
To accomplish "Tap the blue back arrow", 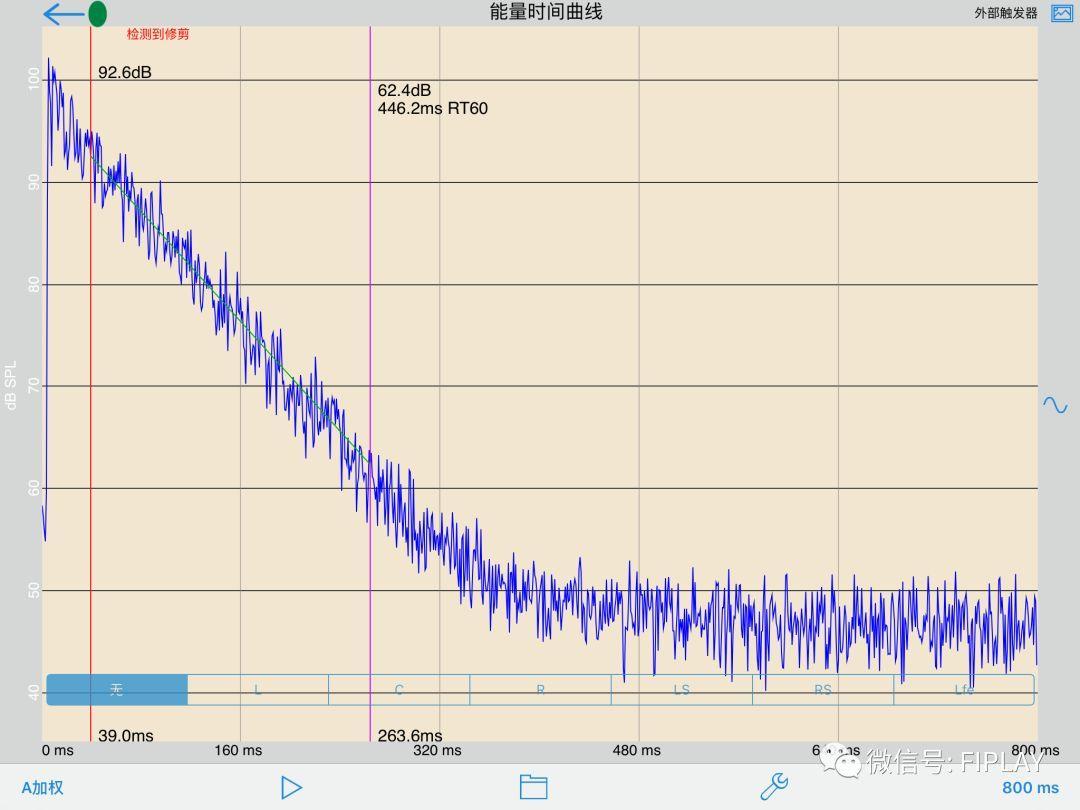I will pyautogui.click(x=62, y=14).
